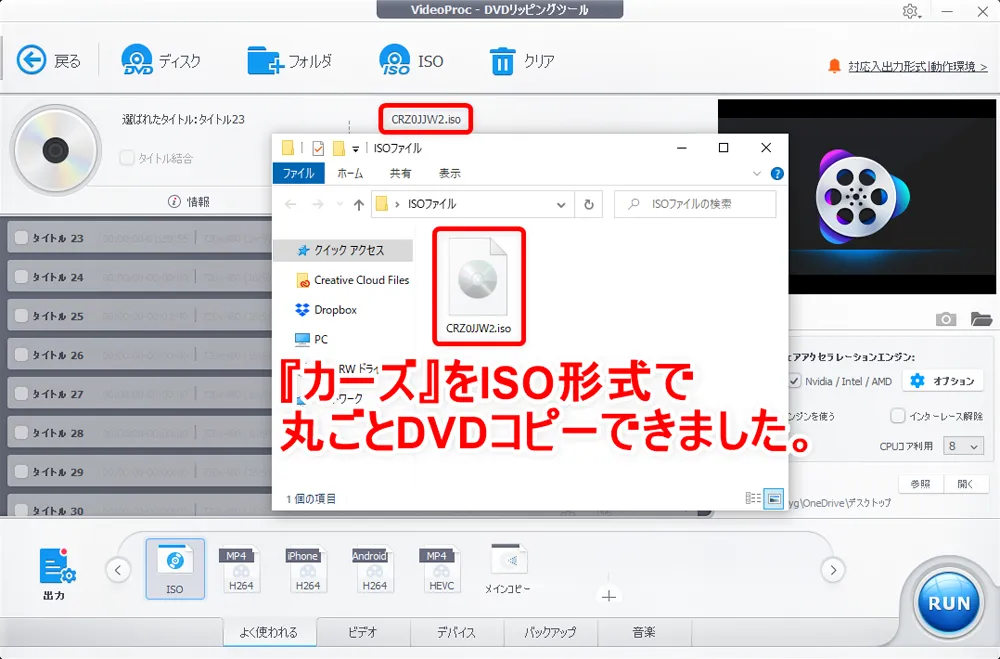Viewport: 1000px width, 659px height.
Task: Click the VideoProc preview video area
Action: [857, 196]
